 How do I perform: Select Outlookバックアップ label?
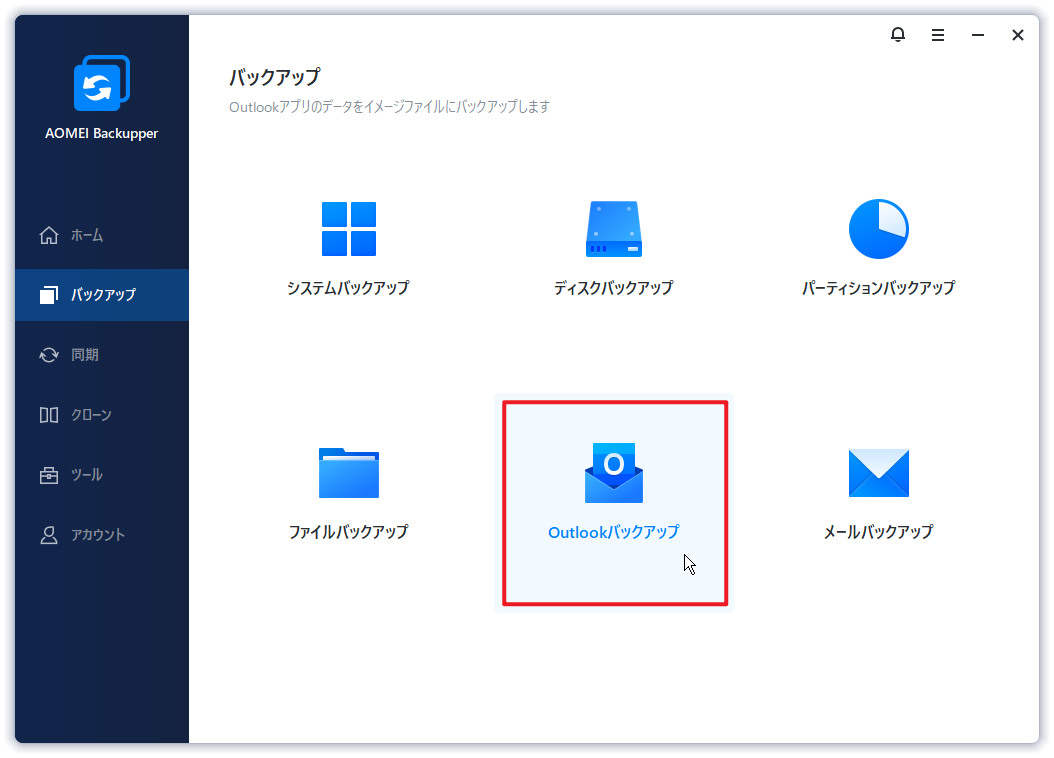(614, 532)
